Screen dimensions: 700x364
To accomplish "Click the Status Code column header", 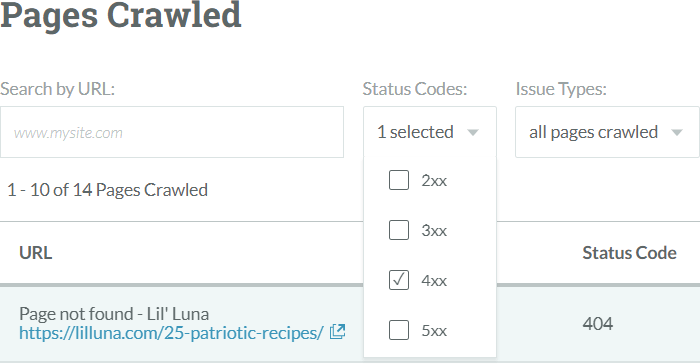I will point(629,253).
